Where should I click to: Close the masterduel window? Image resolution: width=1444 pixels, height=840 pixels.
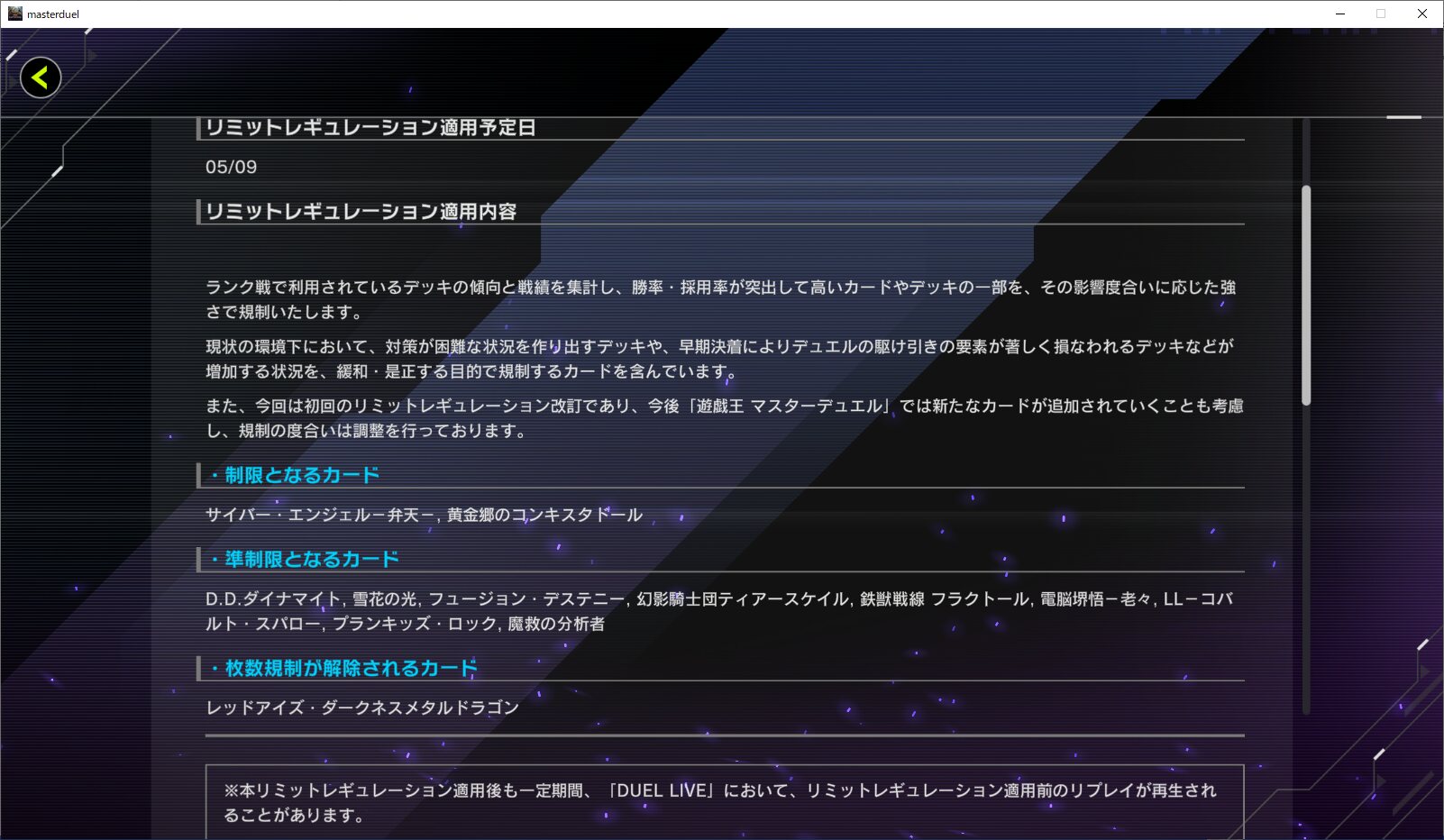1422,14
